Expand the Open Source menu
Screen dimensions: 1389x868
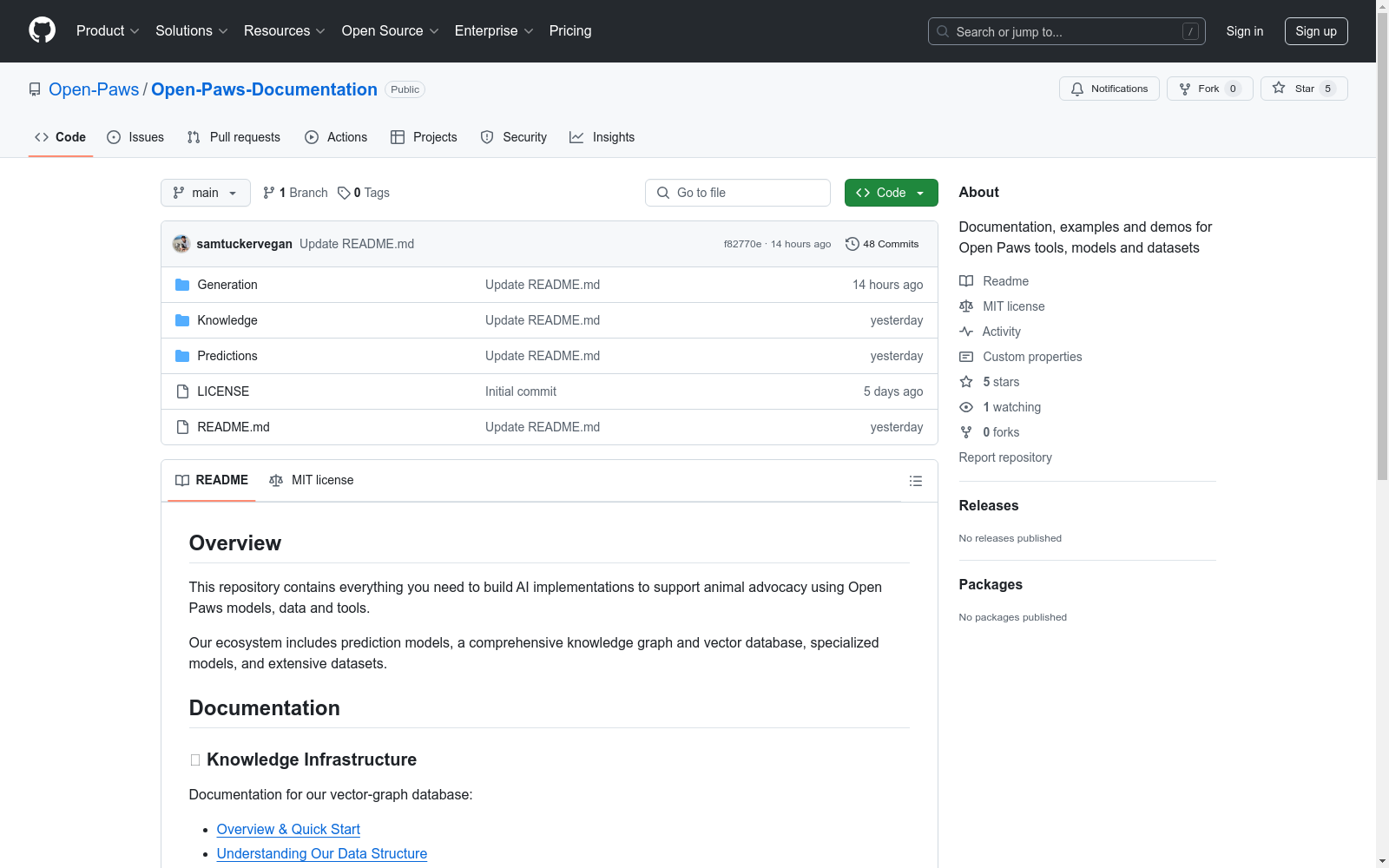pos(391,31)
